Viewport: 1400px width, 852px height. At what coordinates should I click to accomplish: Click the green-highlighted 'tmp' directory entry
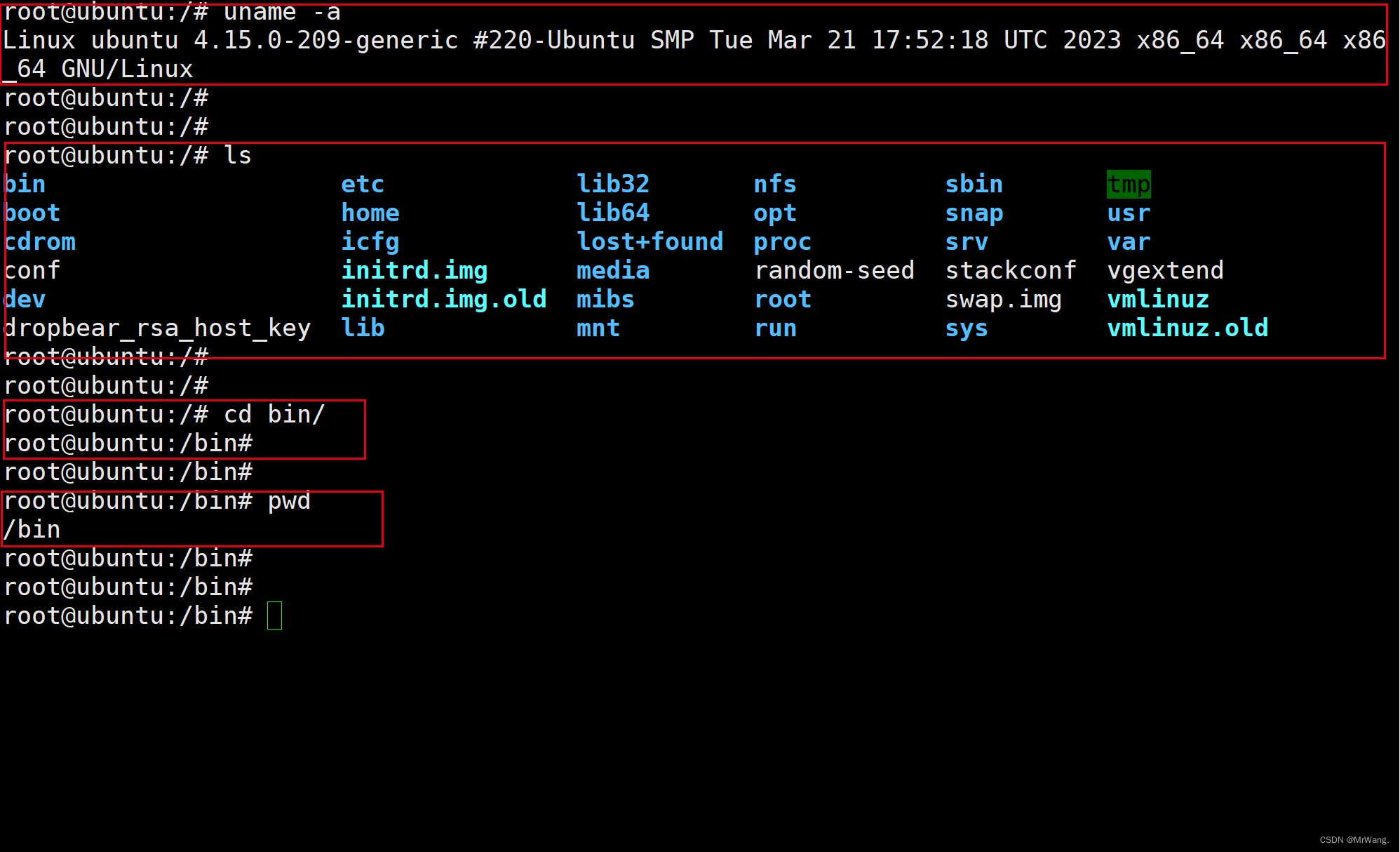(1129, 185)
